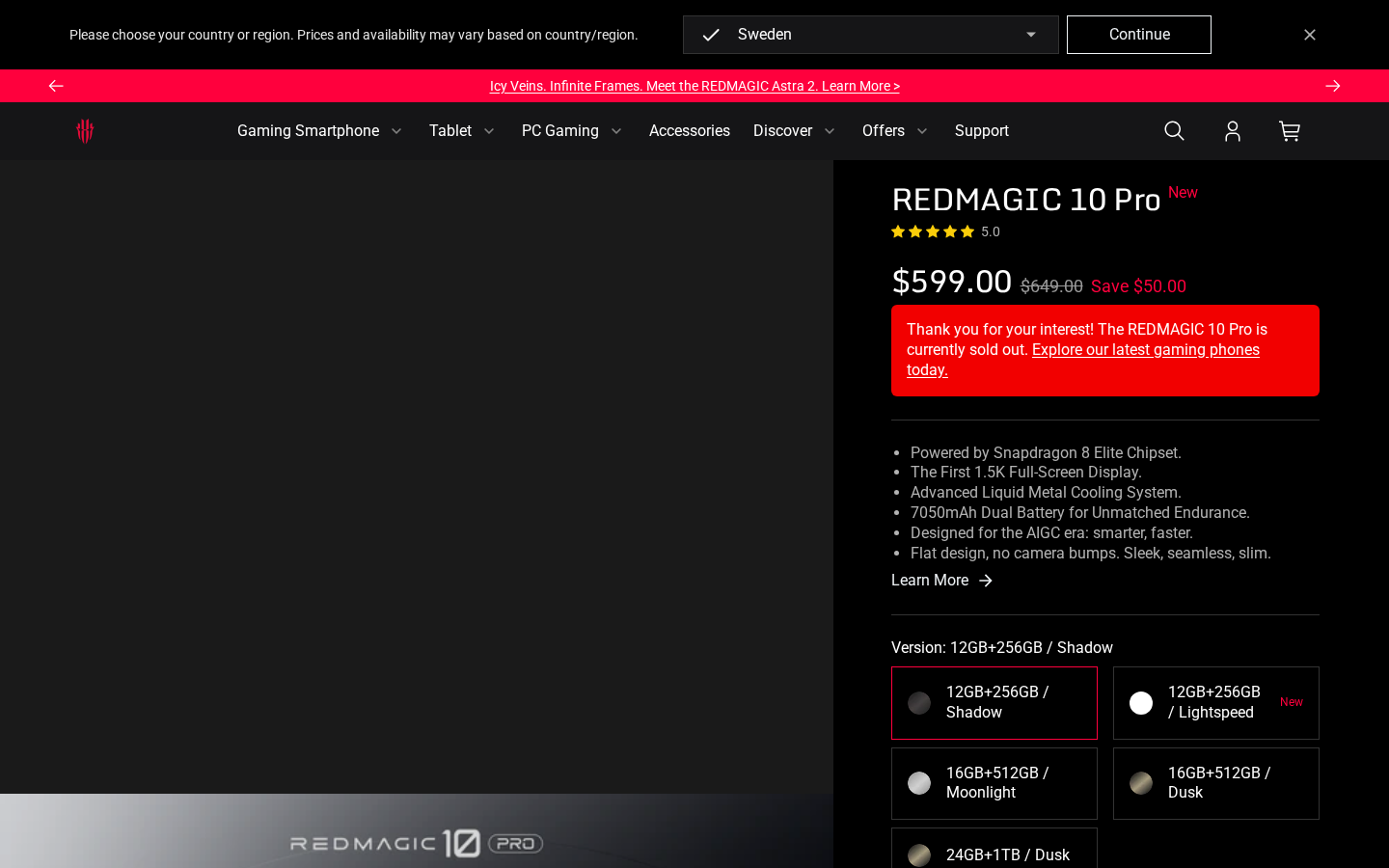
Task: Open the REDMAGIC Astra 2 promo link
Action: pyautogui.click(x=694, y=86)
